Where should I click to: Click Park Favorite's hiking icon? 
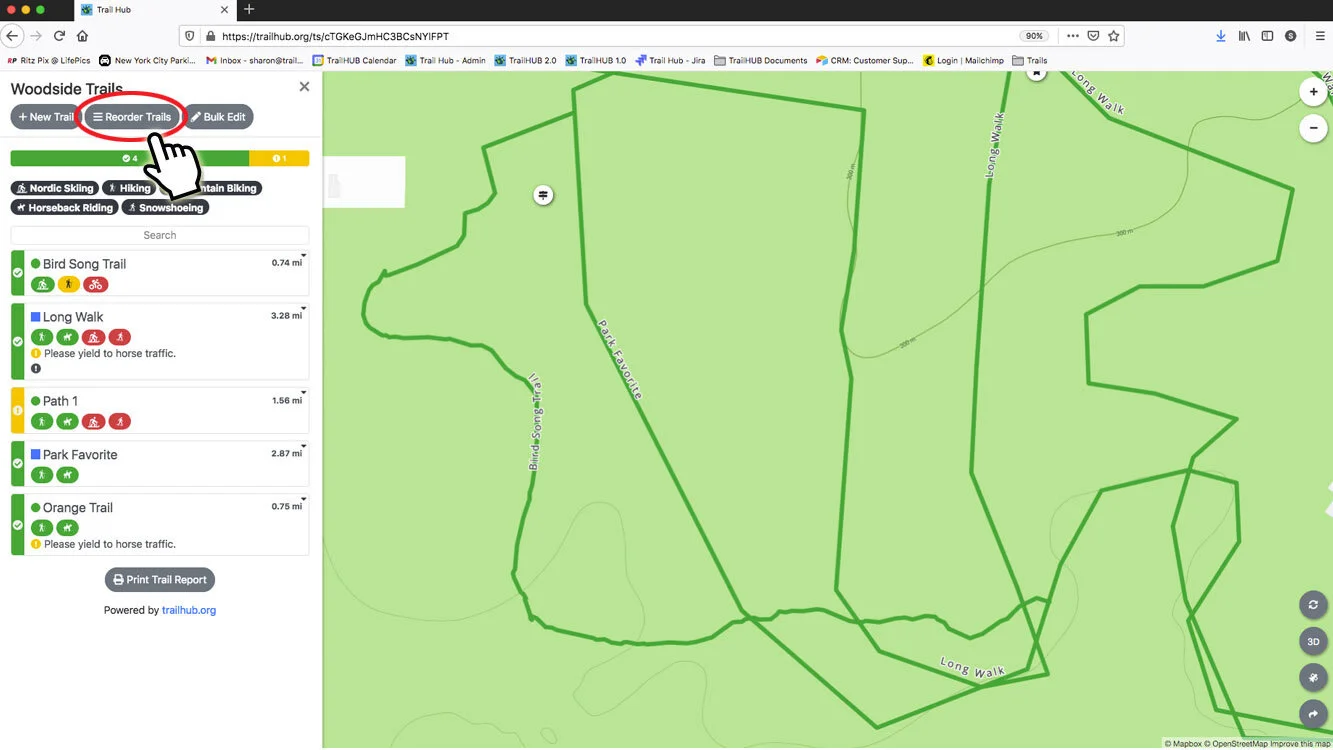click(x=42, y=474)
